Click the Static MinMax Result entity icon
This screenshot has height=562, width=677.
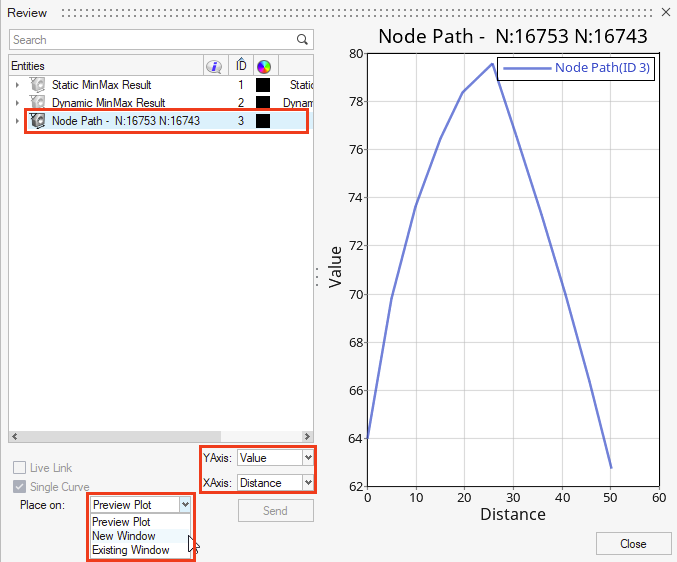[38, 85]
